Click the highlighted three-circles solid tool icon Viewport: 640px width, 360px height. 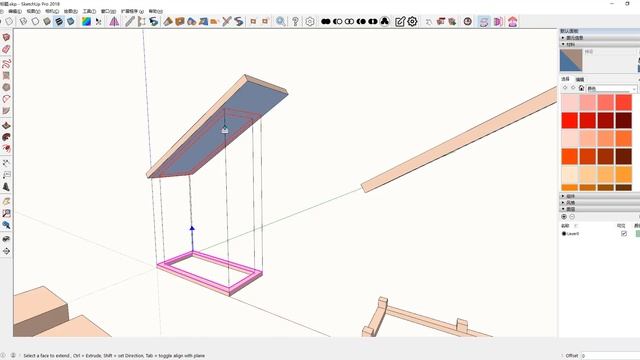coord(384,21)
